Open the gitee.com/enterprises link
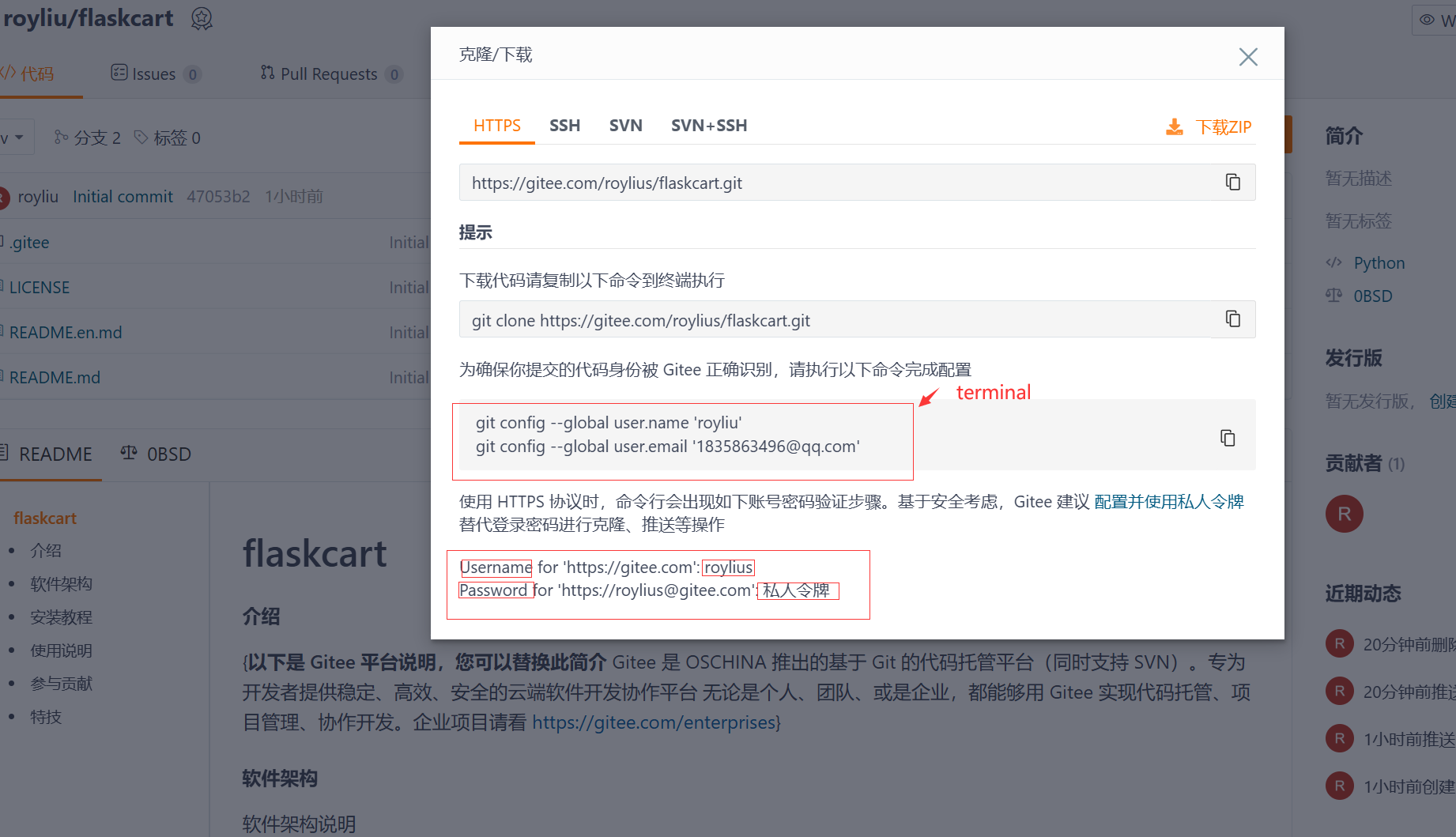 (654, 722)
